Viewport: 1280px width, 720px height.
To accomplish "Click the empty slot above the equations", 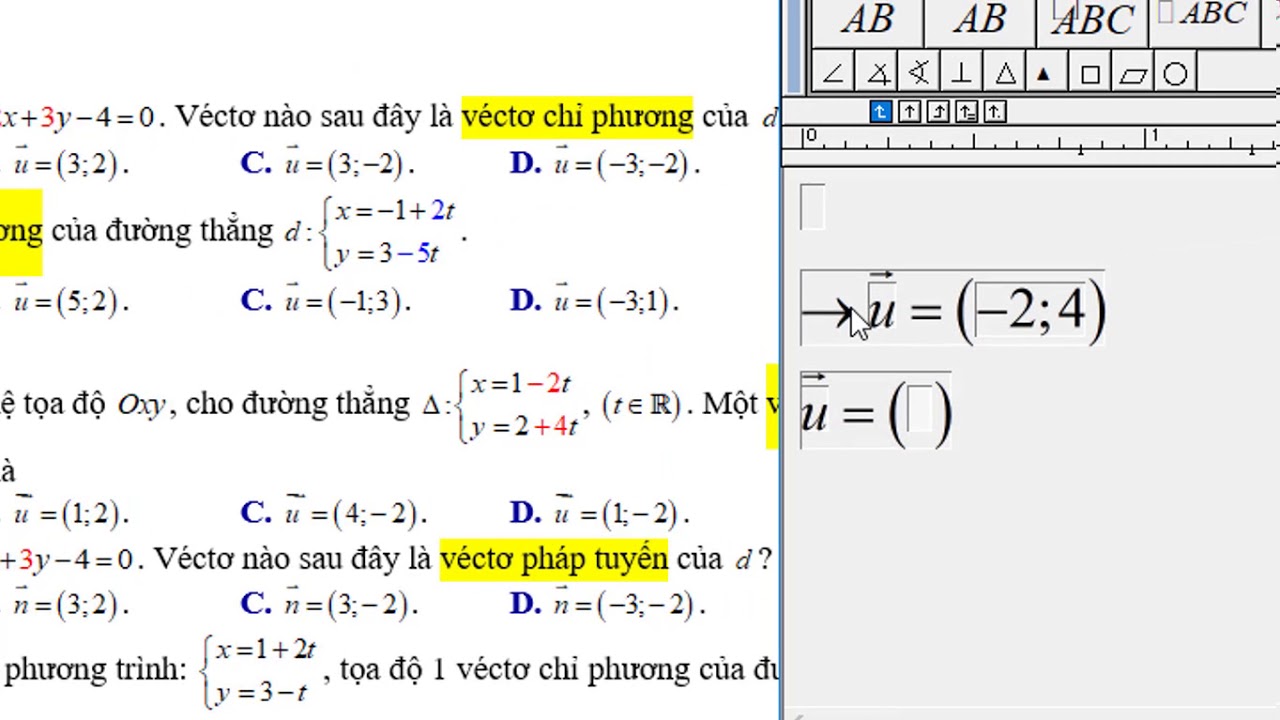I will (813, 208).
